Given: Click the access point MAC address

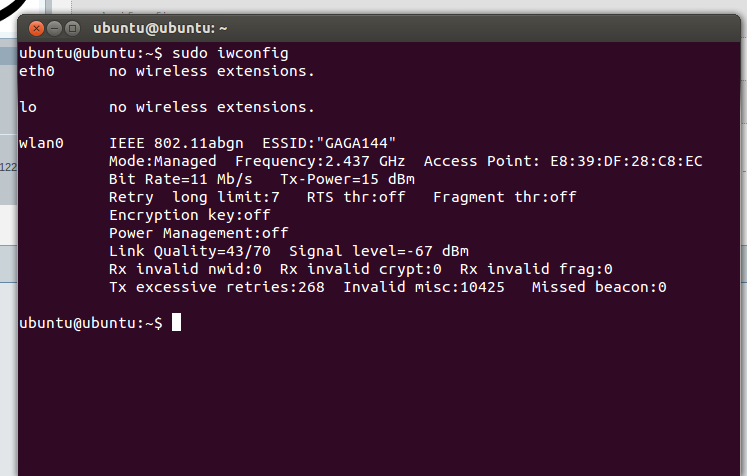Looking at the screenshot, I should [621, 161].
